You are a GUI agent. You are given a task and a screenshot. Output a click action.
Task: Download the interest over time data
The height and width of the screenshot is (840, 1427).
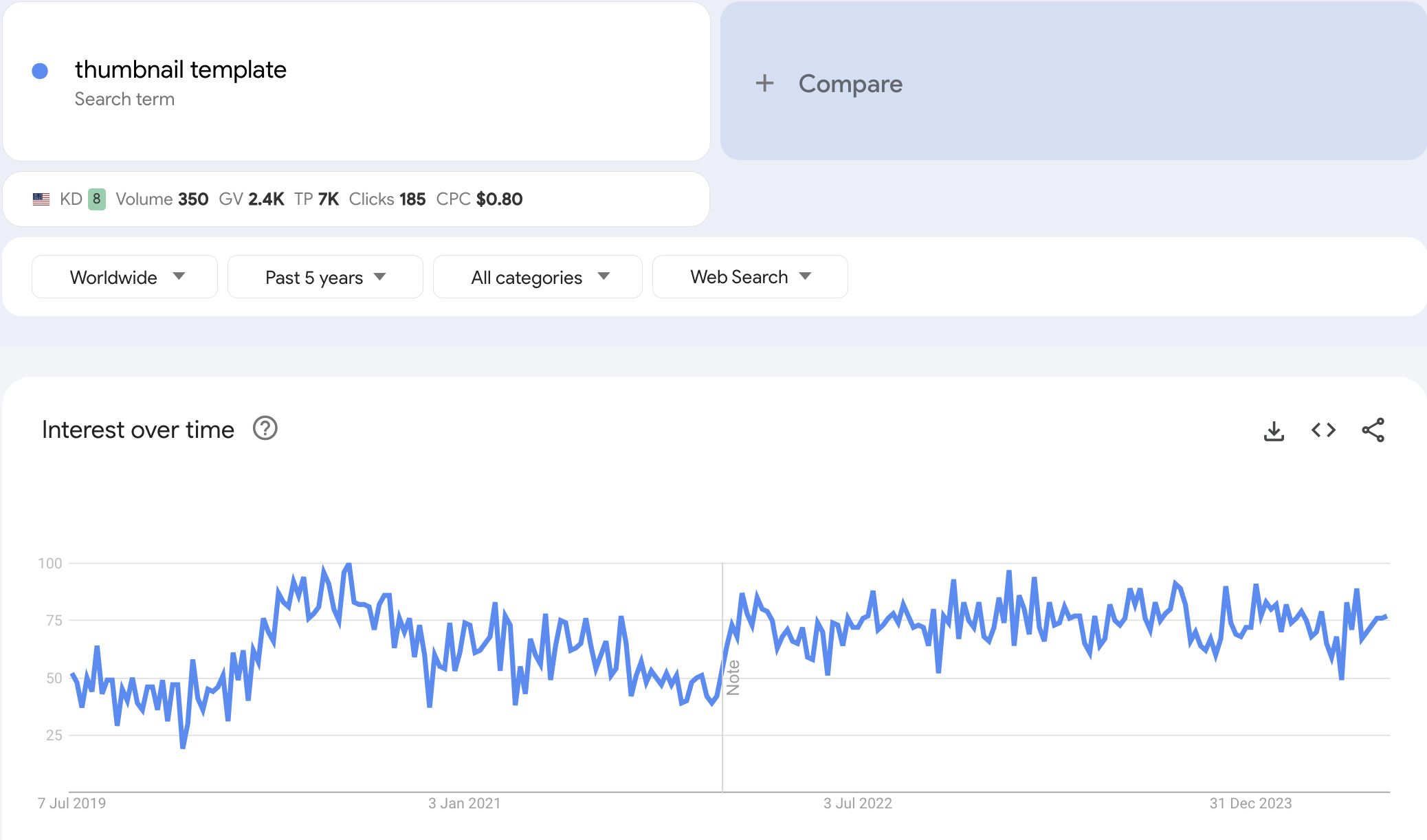[1274, 431]
